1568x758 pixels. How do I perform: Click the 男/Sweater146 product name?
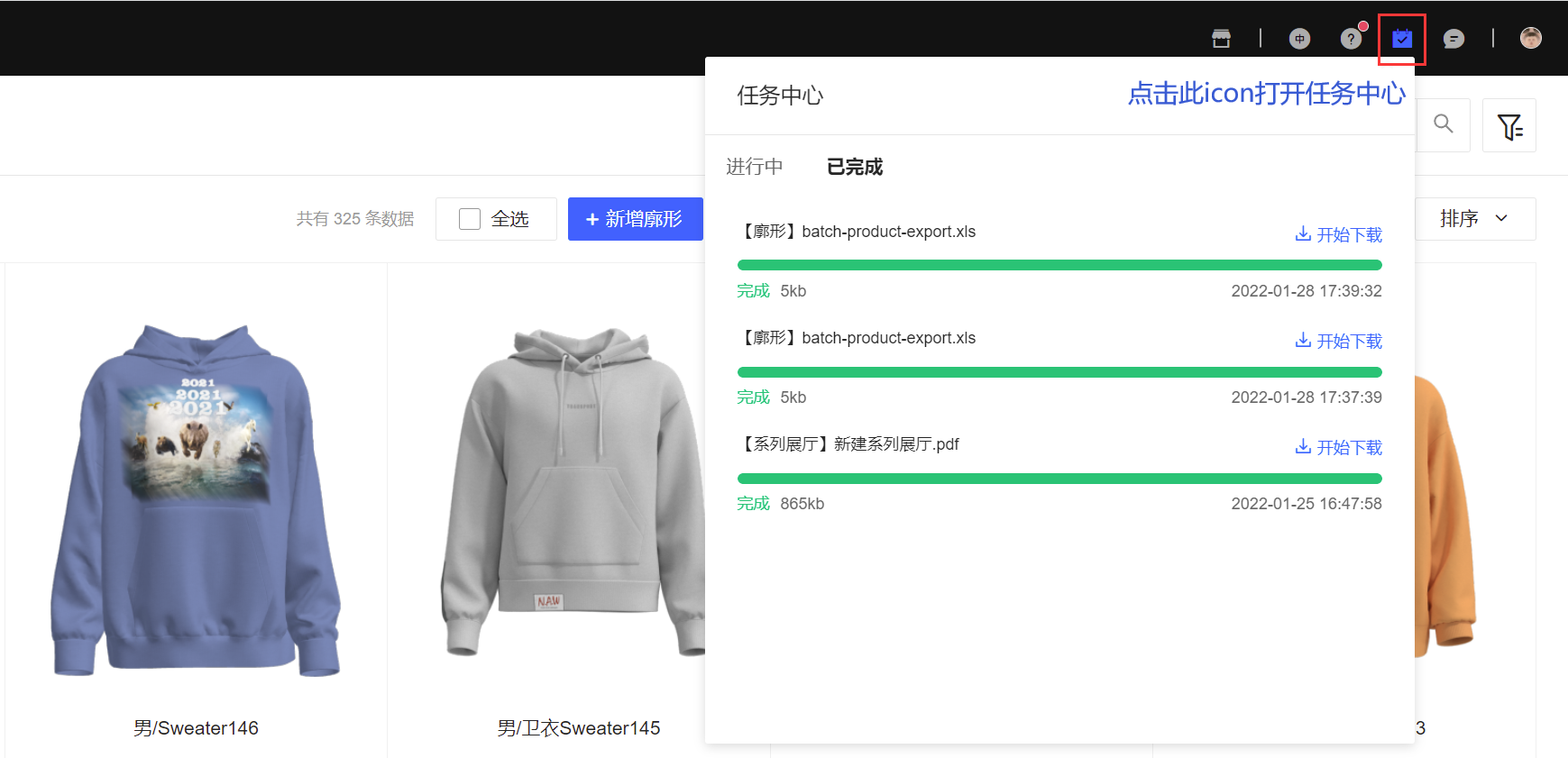coord(196,728)
